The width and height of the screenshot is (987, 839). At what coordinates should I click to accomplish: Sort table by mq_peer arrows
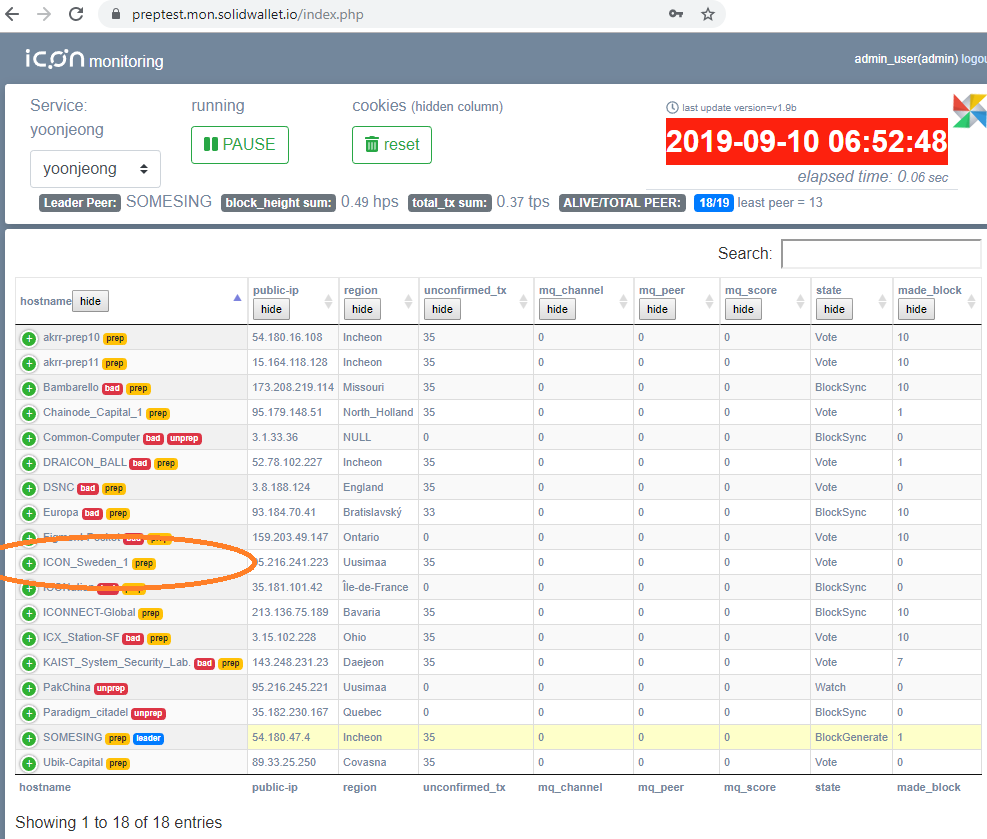pyautogui.click(x=709, y=301)
